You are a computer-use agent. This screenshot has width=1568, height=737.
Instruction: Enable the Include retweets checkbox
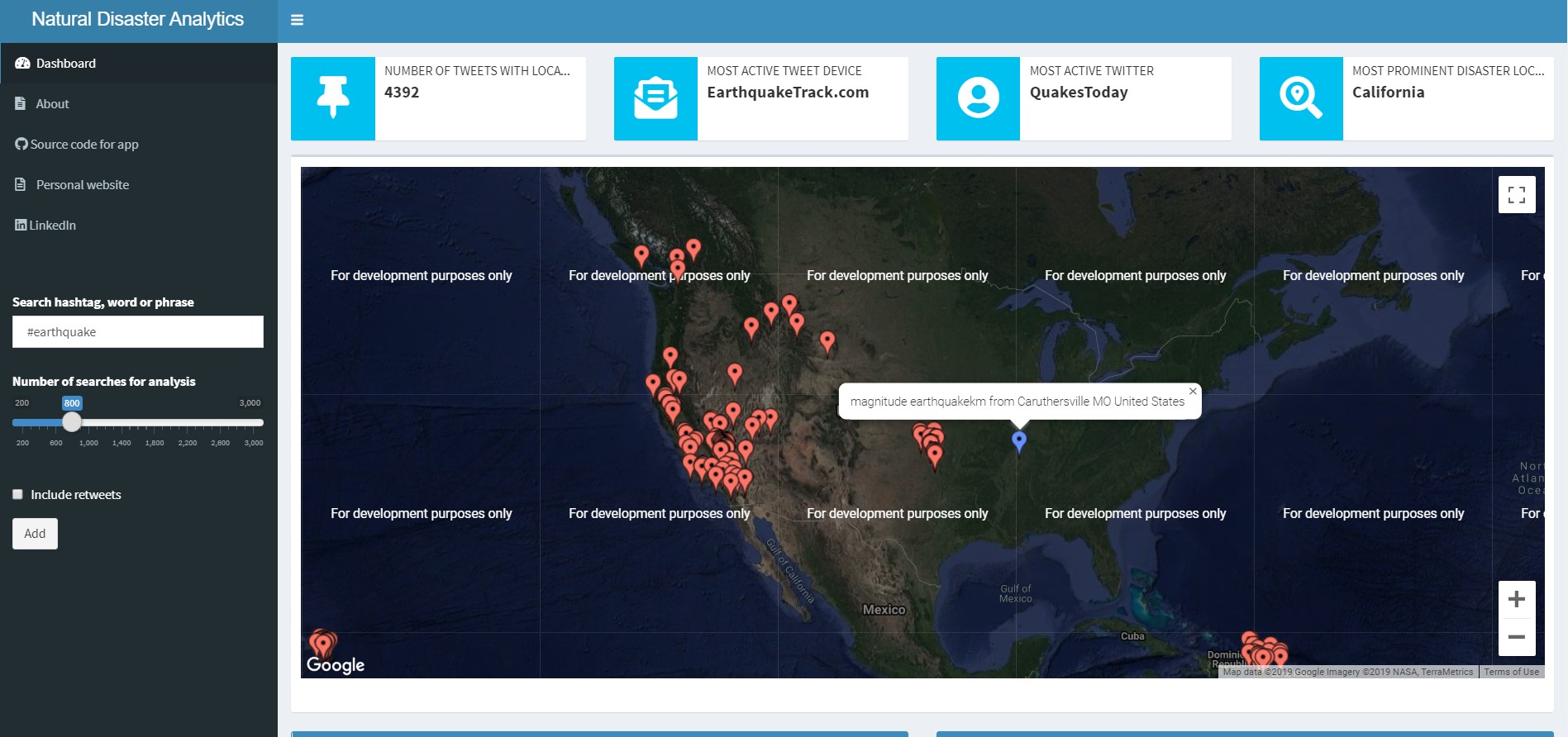coord(17,494)
